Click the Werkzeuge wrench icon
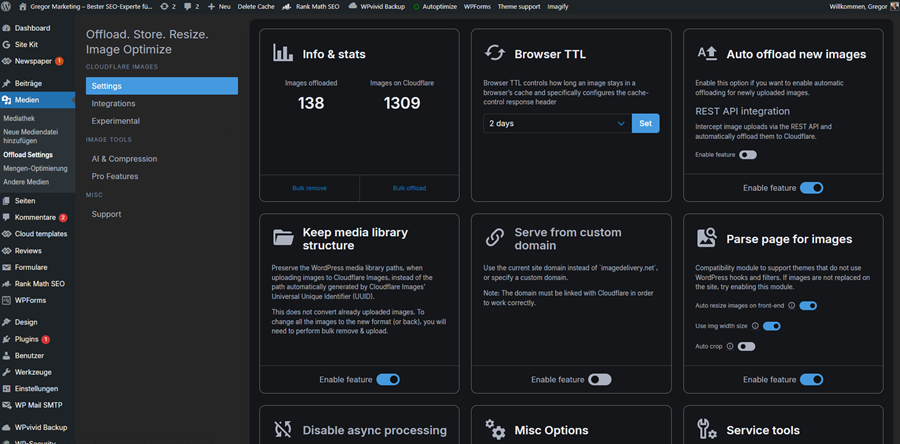 [6, 372]
